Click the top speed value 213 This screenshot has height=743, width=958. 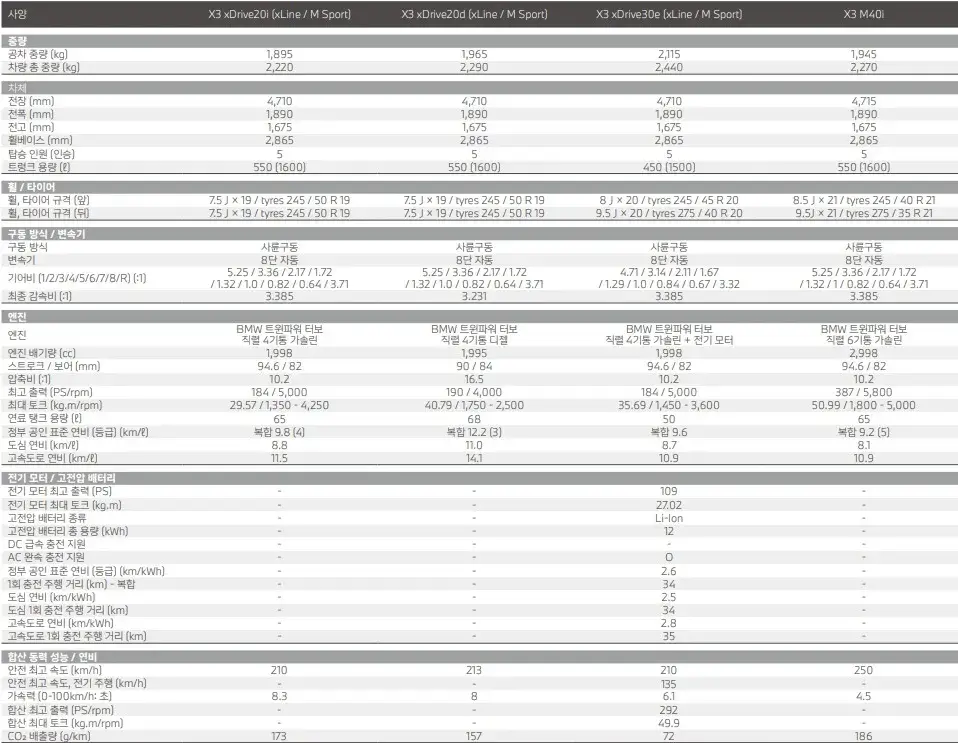pyautogui.click(x=474, y=670)
